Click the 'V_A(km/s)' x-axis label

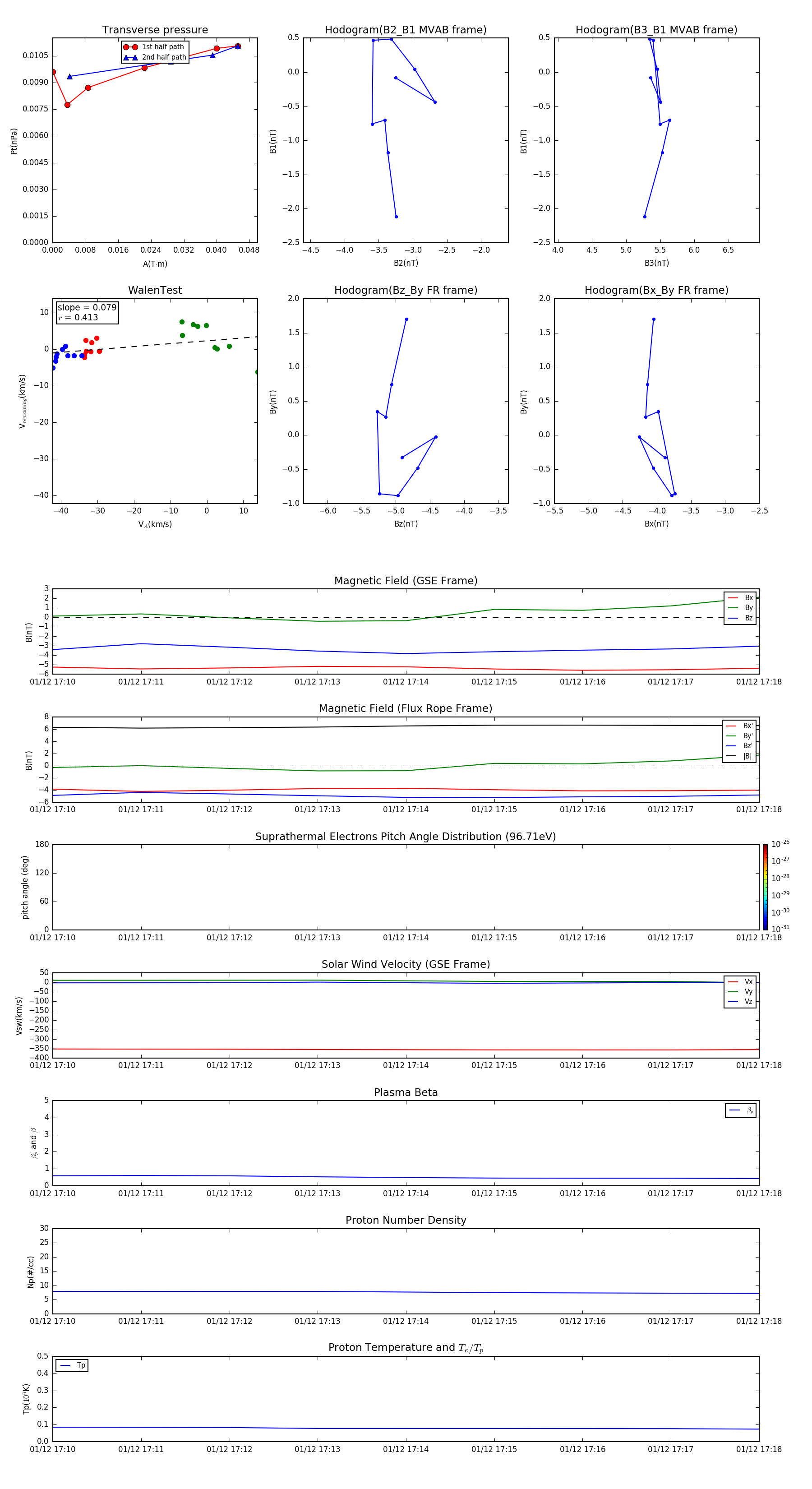click(155, 525)
